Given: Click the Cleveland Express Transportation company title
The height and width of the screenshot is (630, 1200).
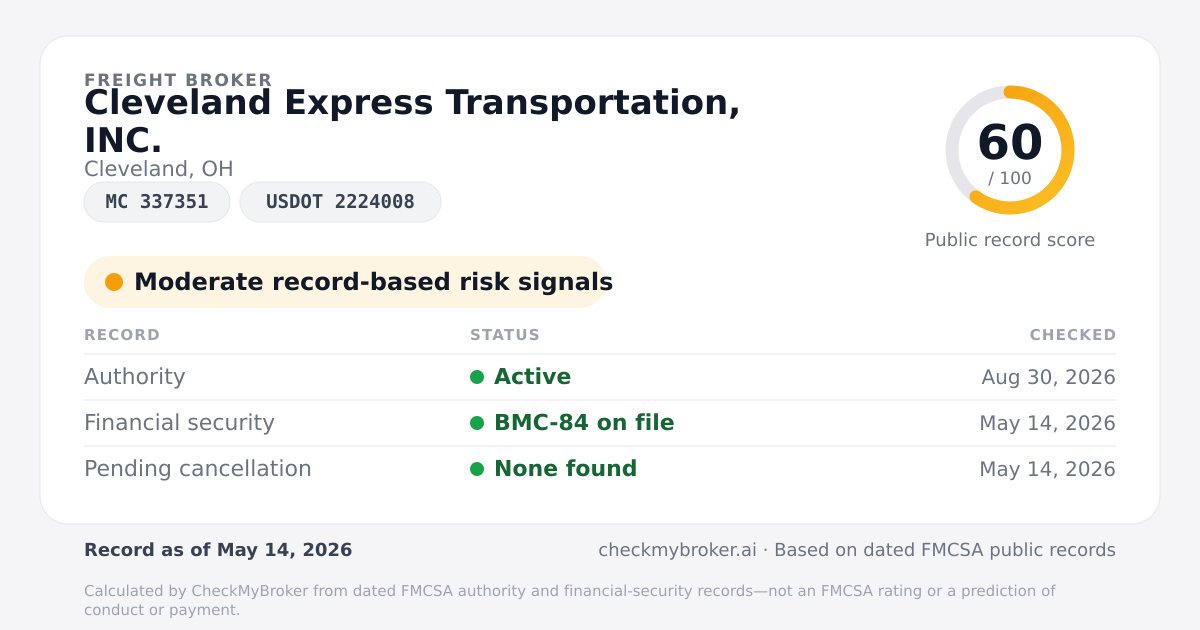Looking at the screenshot, I should (x=412, y=121).
